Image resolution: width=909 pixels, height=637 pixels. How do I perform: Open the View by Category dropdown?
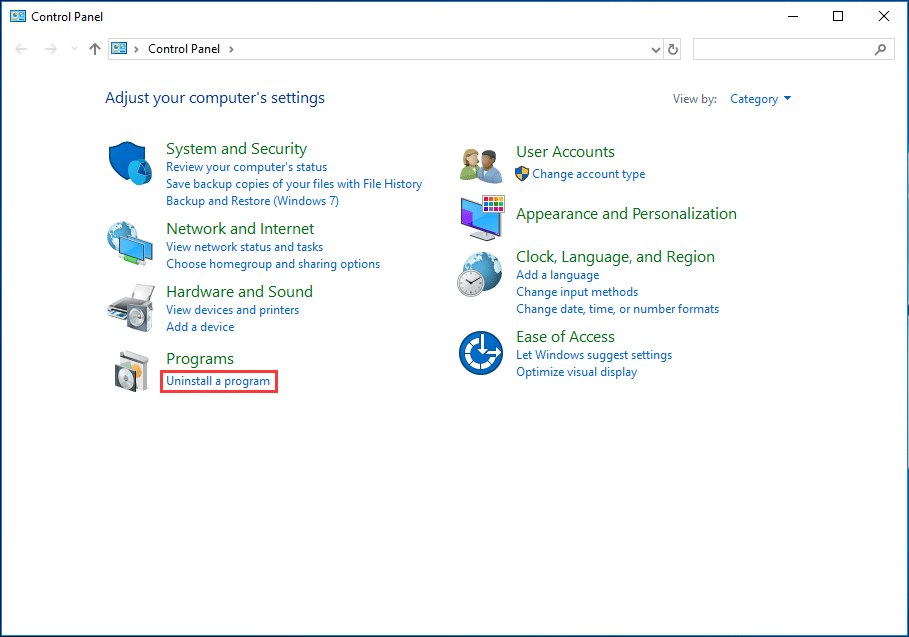[760, 99]
